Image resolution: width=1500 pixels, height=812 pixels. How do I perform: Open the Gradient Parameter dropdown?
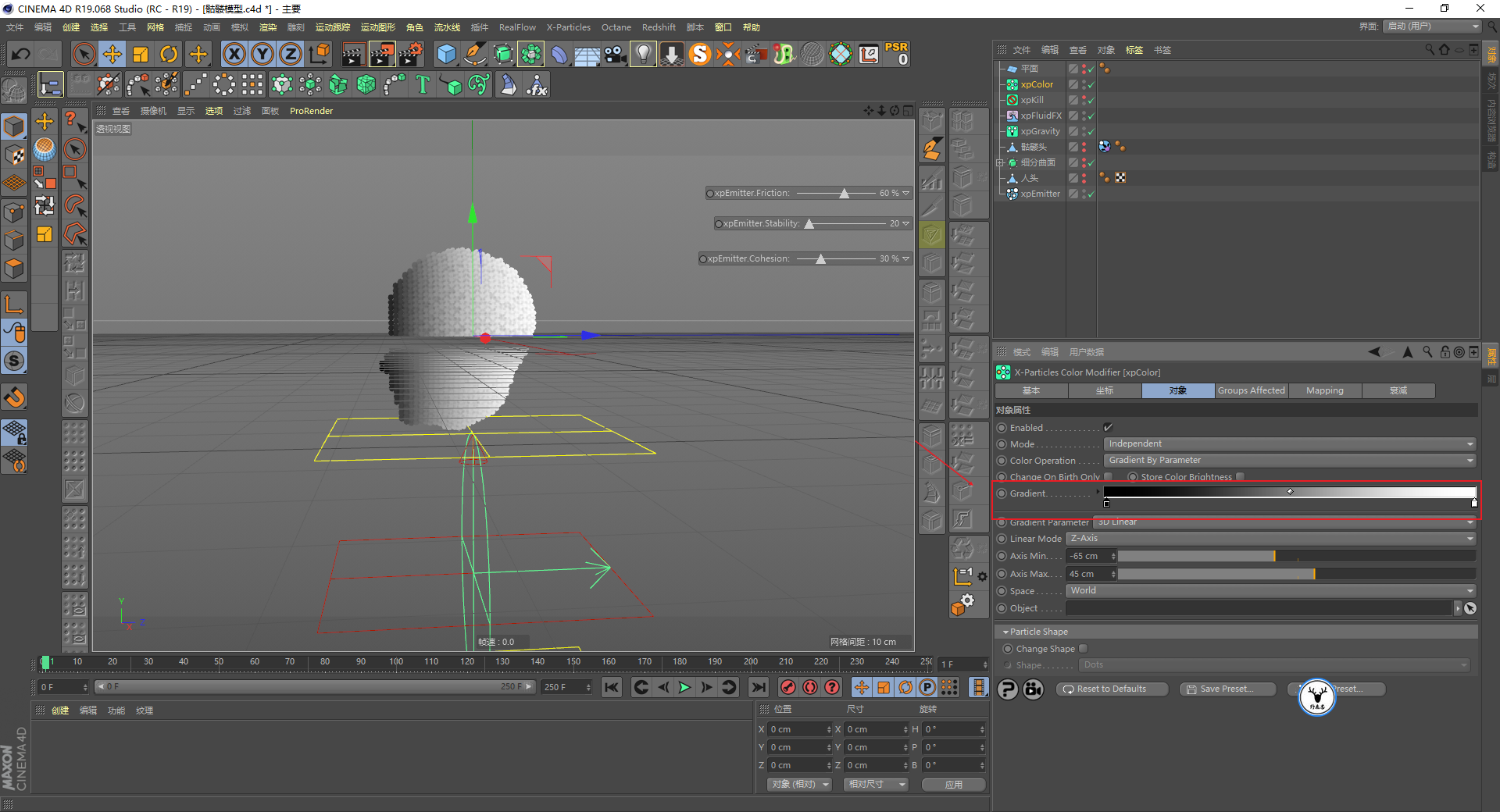tap(1284, 522)
